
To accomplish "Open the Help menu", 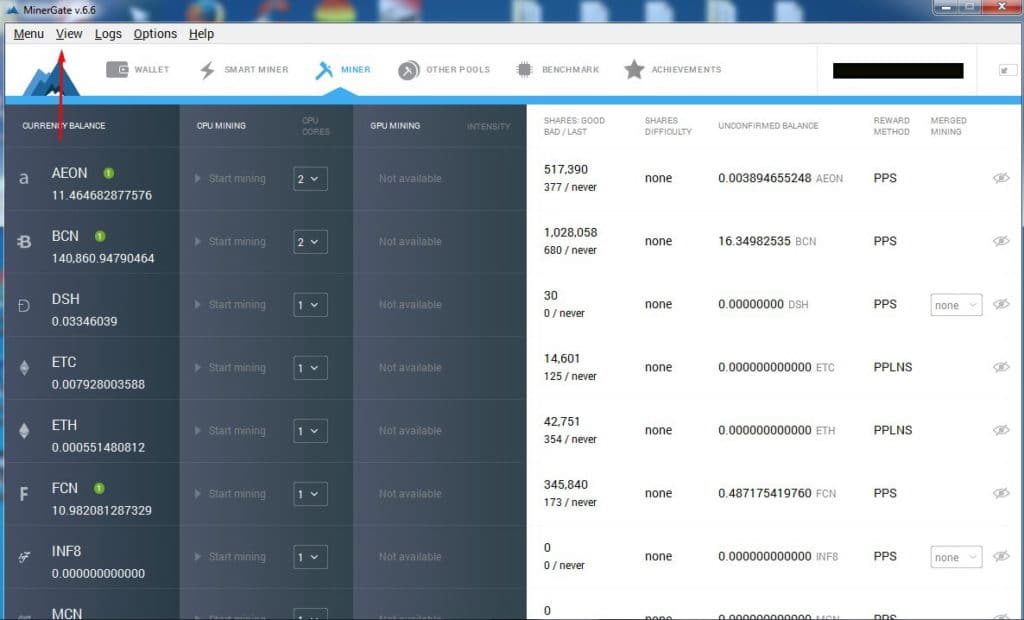I will point(201,34).
